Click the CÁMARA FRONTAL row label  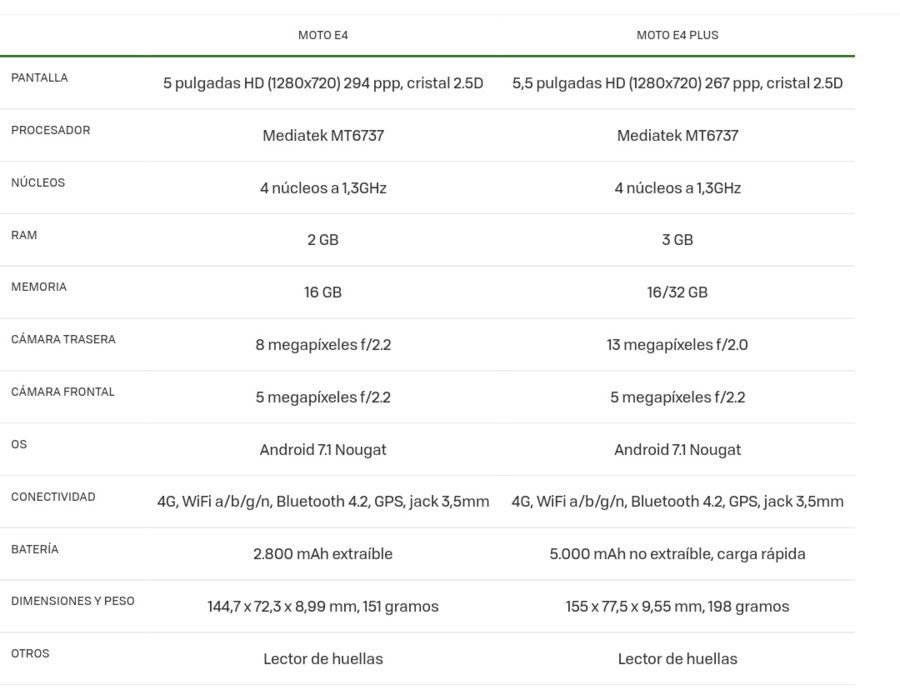point(63,392)
